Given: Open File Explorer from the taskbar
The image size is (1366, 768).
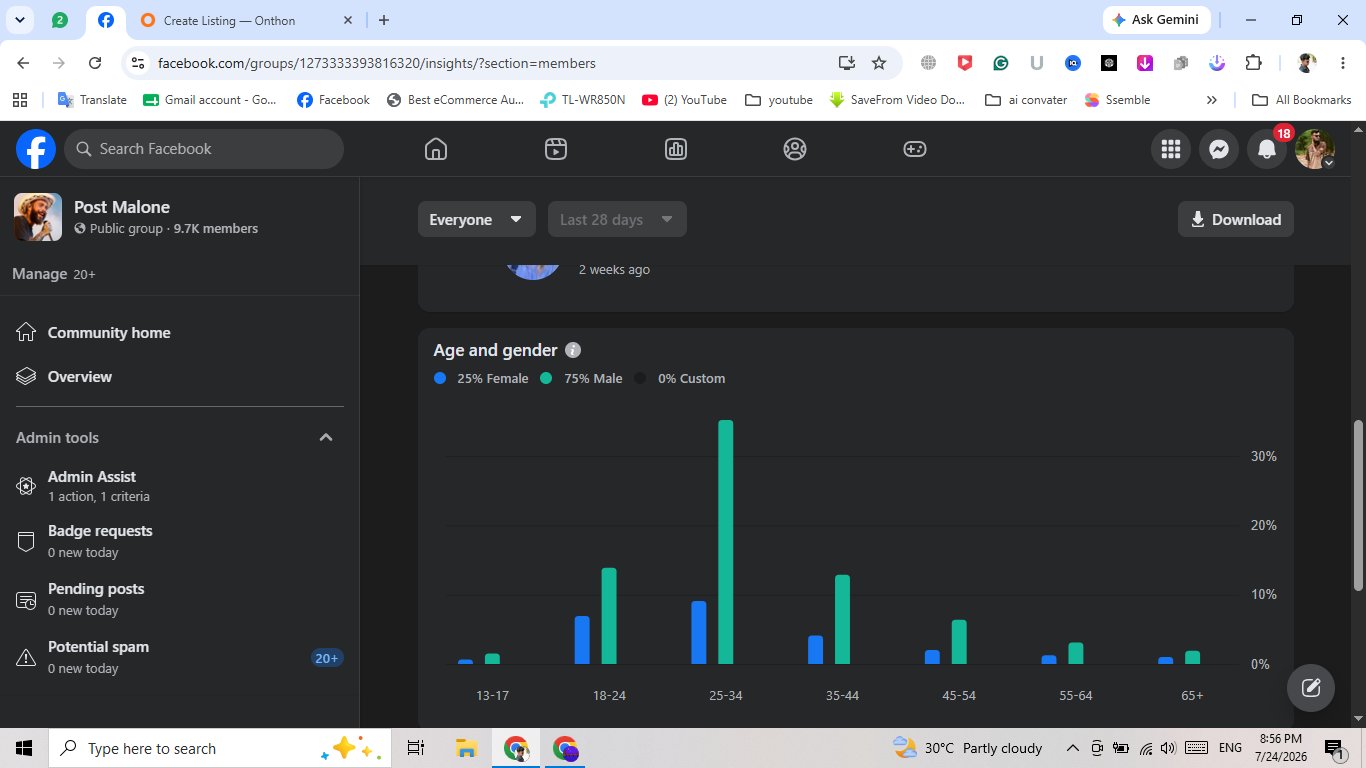Looking at the screenshot, I should [x=465, y=748].
